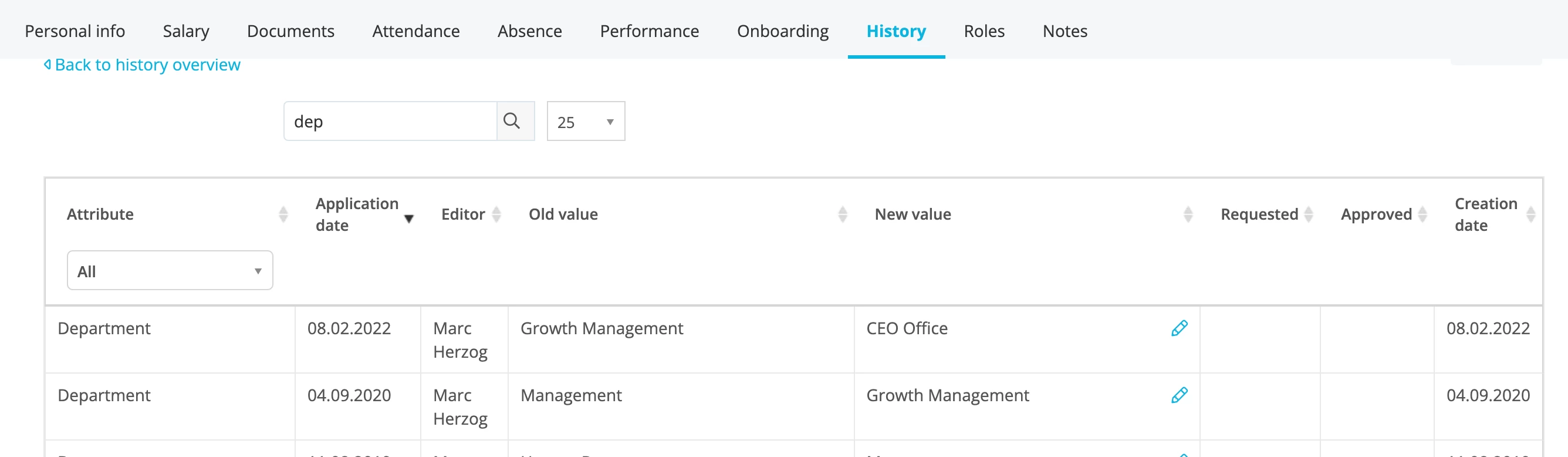Sort by Approved column arrows
Viewport: 1568px width, 457px height.
[x=1422, y=214]
